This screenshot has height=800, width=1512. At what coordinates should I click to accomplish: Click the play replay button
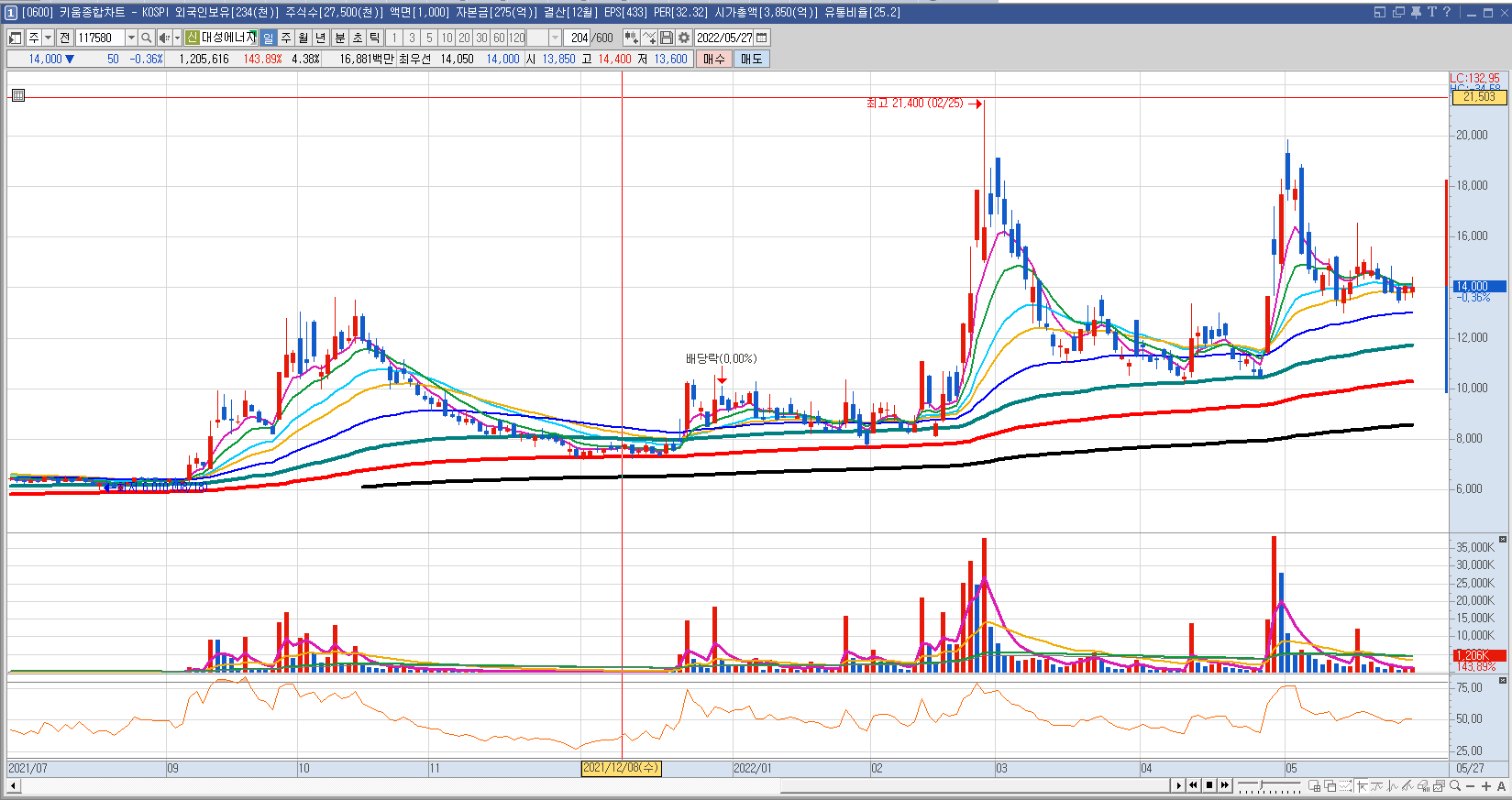(x=1179, y=785)
